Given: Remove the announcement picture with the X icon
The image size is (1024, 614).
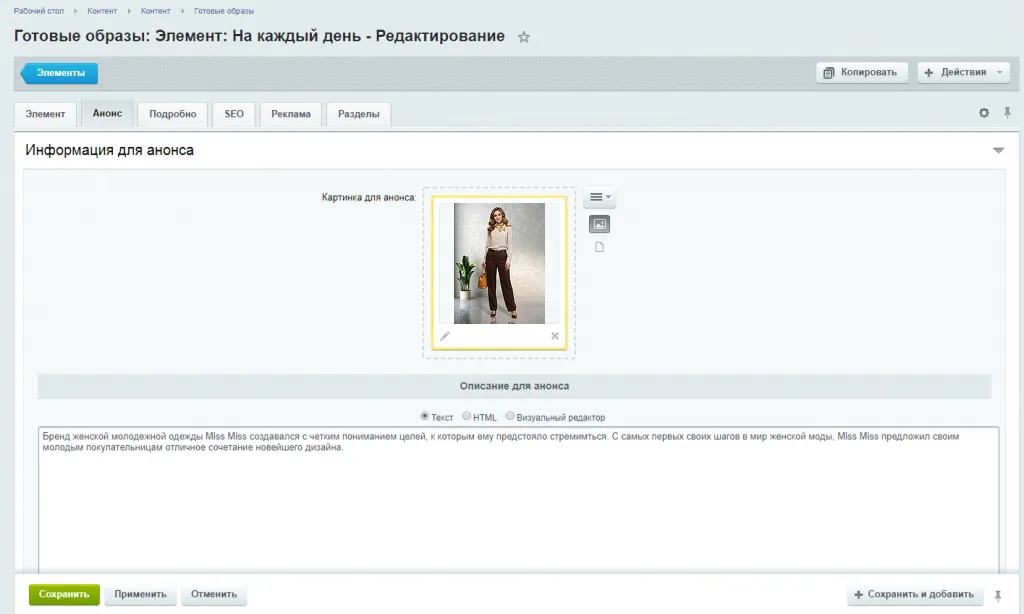Looking at the screenshot, I should [555, 336].
